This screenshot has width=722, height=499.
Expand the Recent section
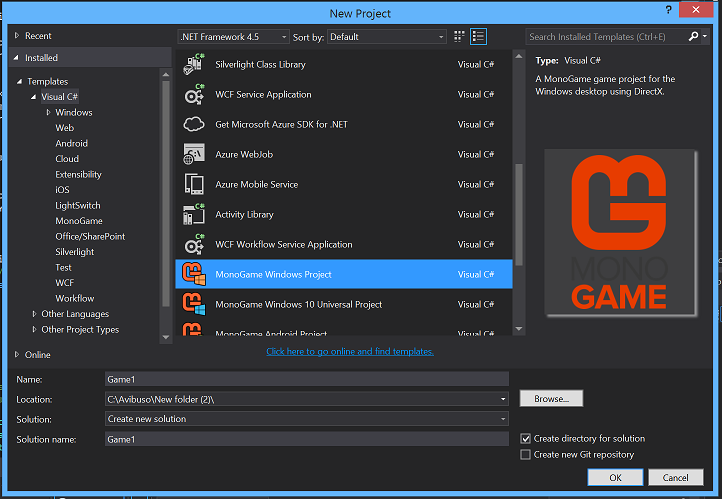point(17,35)
